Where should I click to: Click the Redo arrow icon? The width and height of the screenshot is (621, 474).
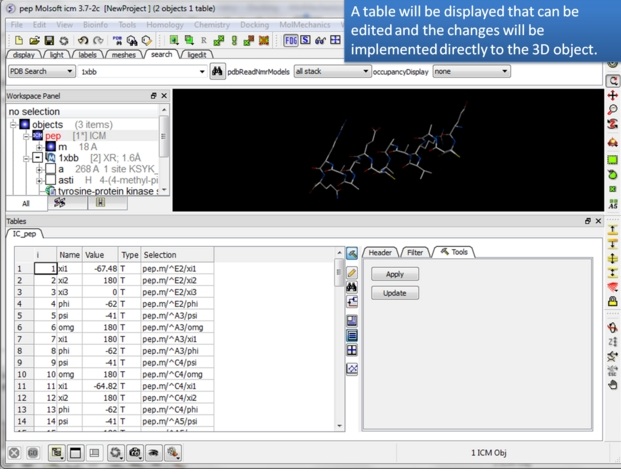coord(98,40)
